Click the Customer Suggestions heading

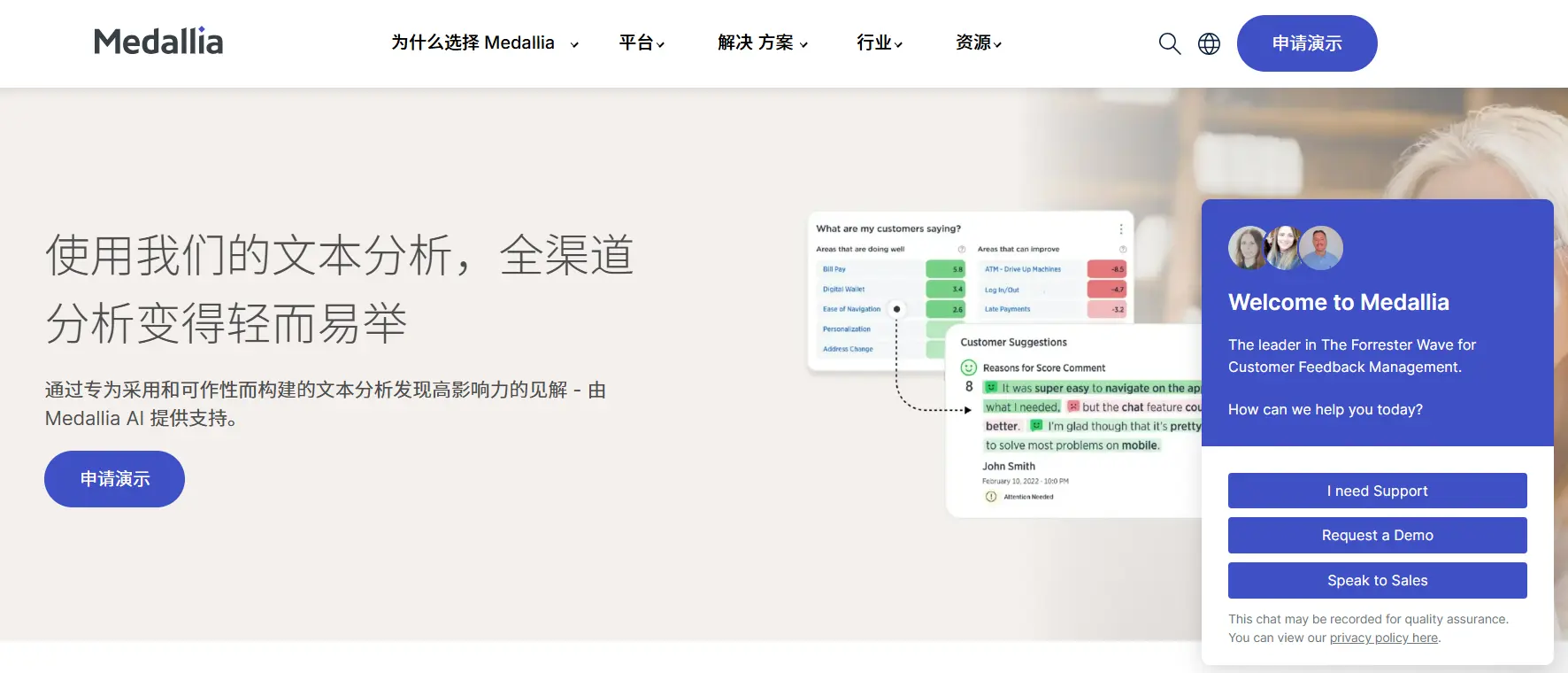click(x=1014, y=342)
